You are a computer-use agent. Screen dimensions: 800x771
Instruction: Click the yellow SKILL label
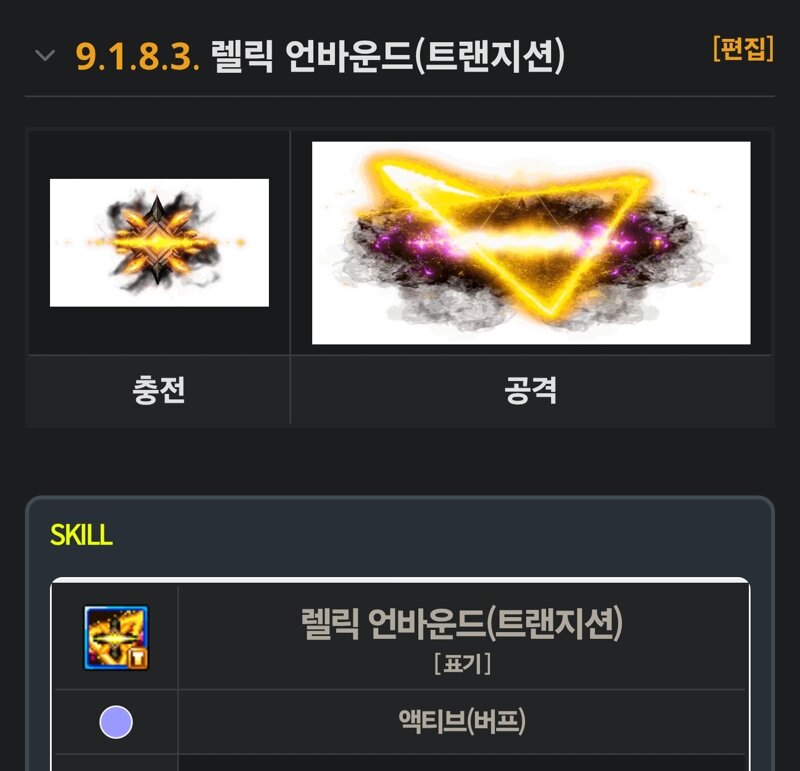click(82, 535)
